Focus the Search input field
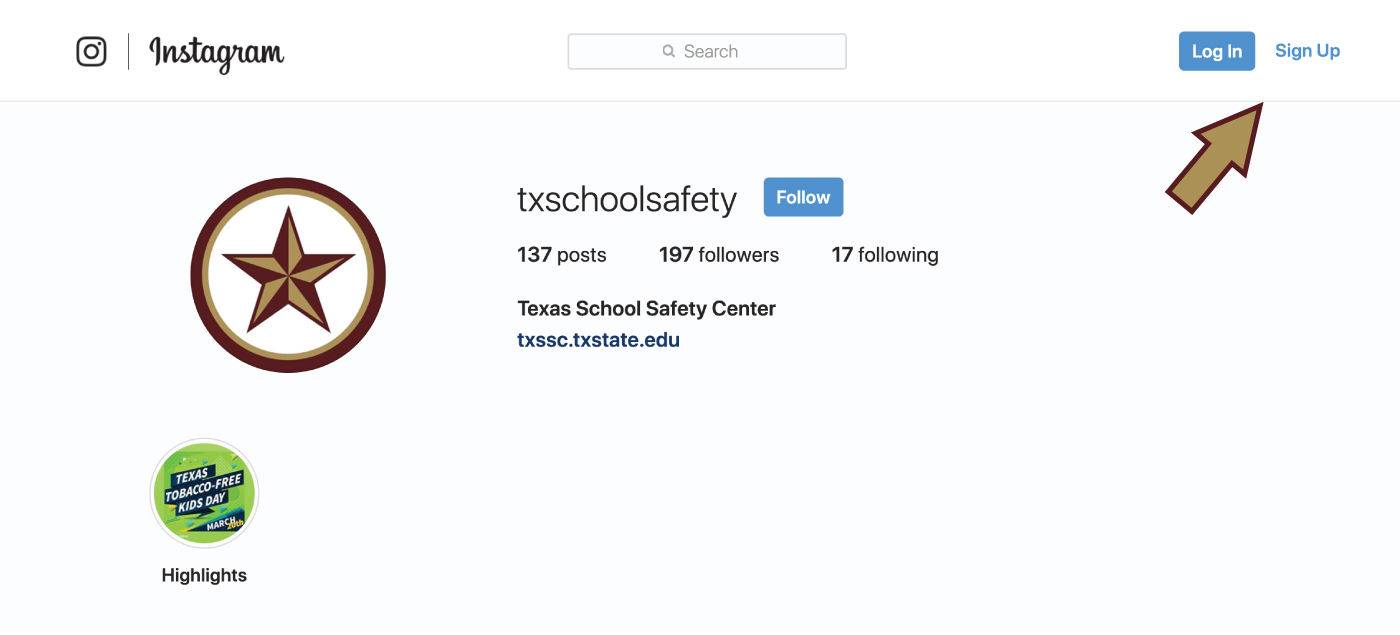1400x635 pixels. click(707, 51)
